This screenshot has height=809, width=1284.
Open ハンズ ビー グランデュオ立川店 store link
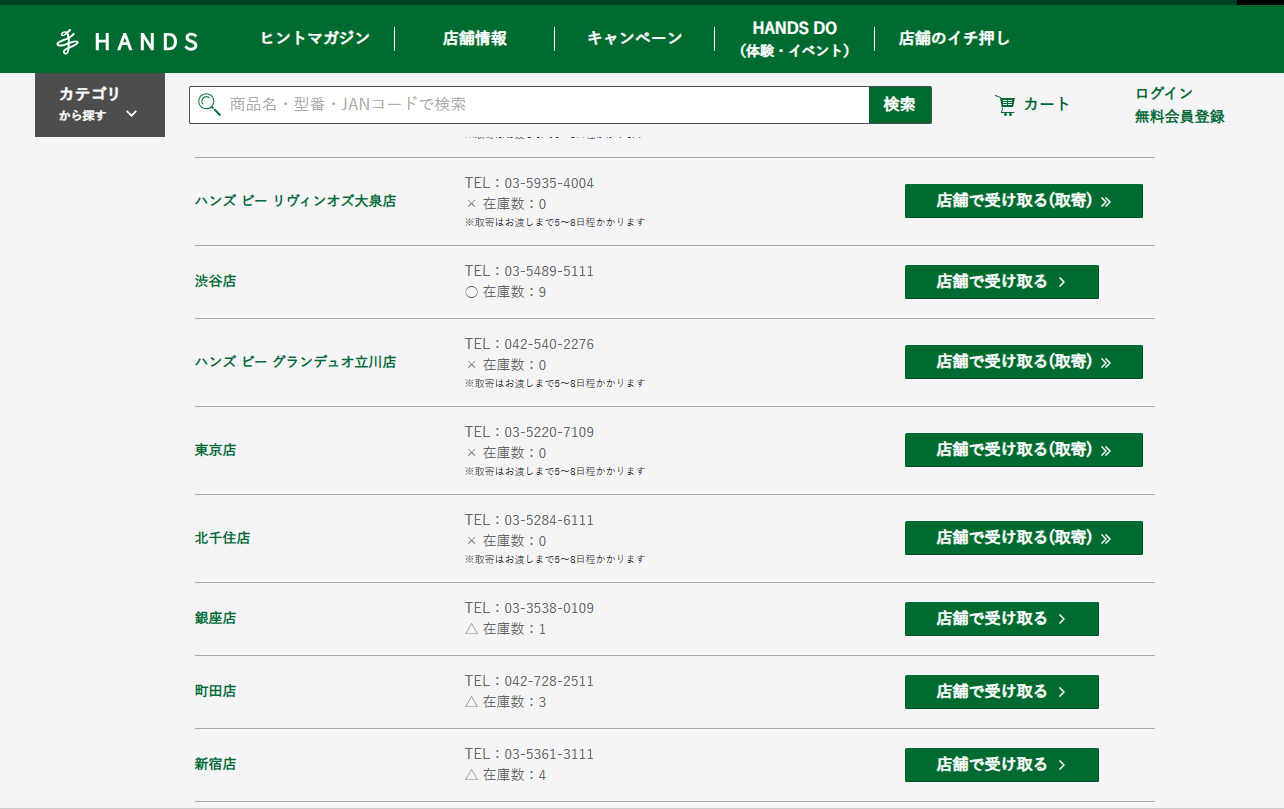tap(295, 362)
